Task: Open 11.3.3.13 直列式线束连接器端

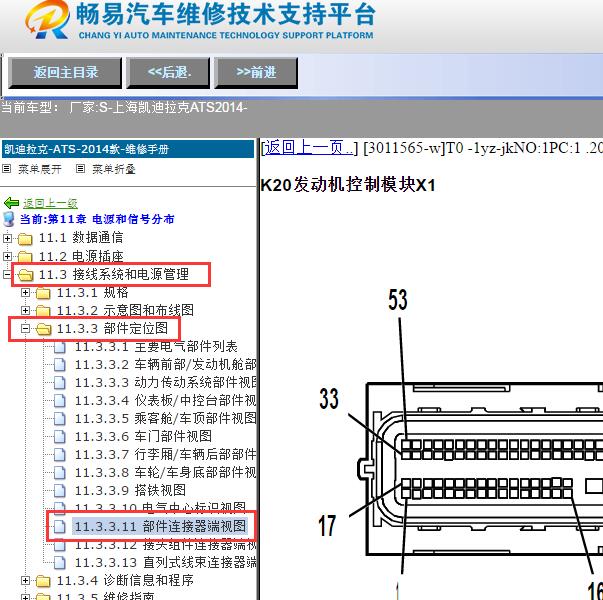Action: (x=165, y=562)
